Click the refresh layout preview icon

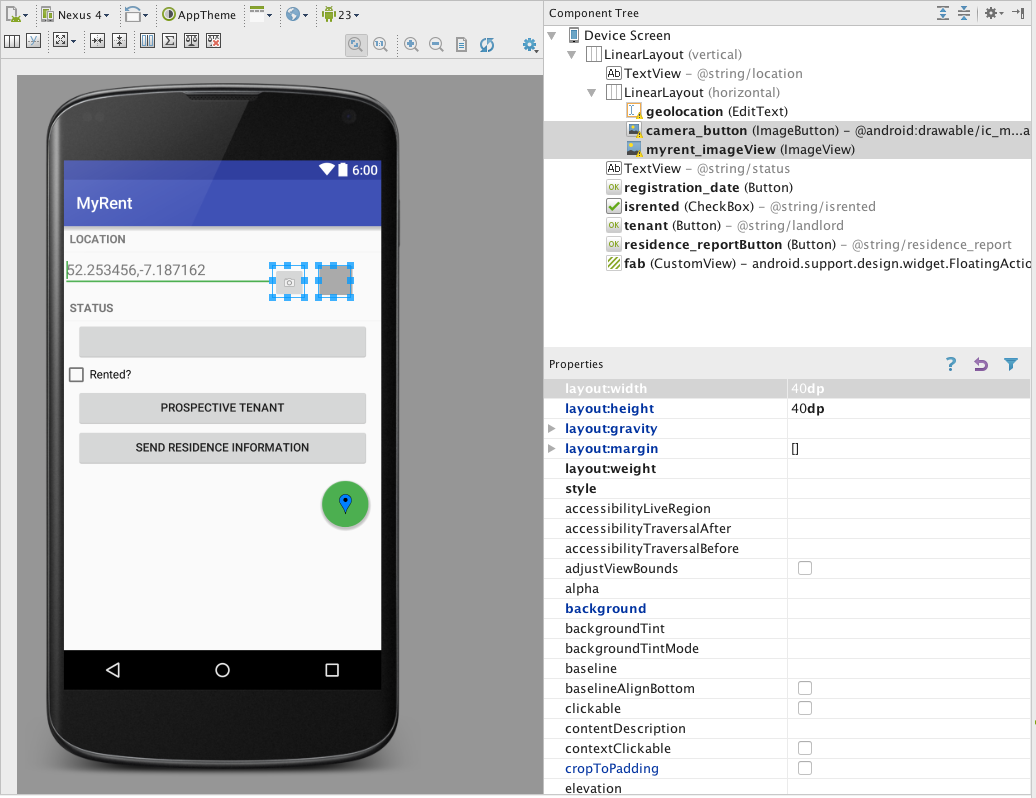point(487,44)
